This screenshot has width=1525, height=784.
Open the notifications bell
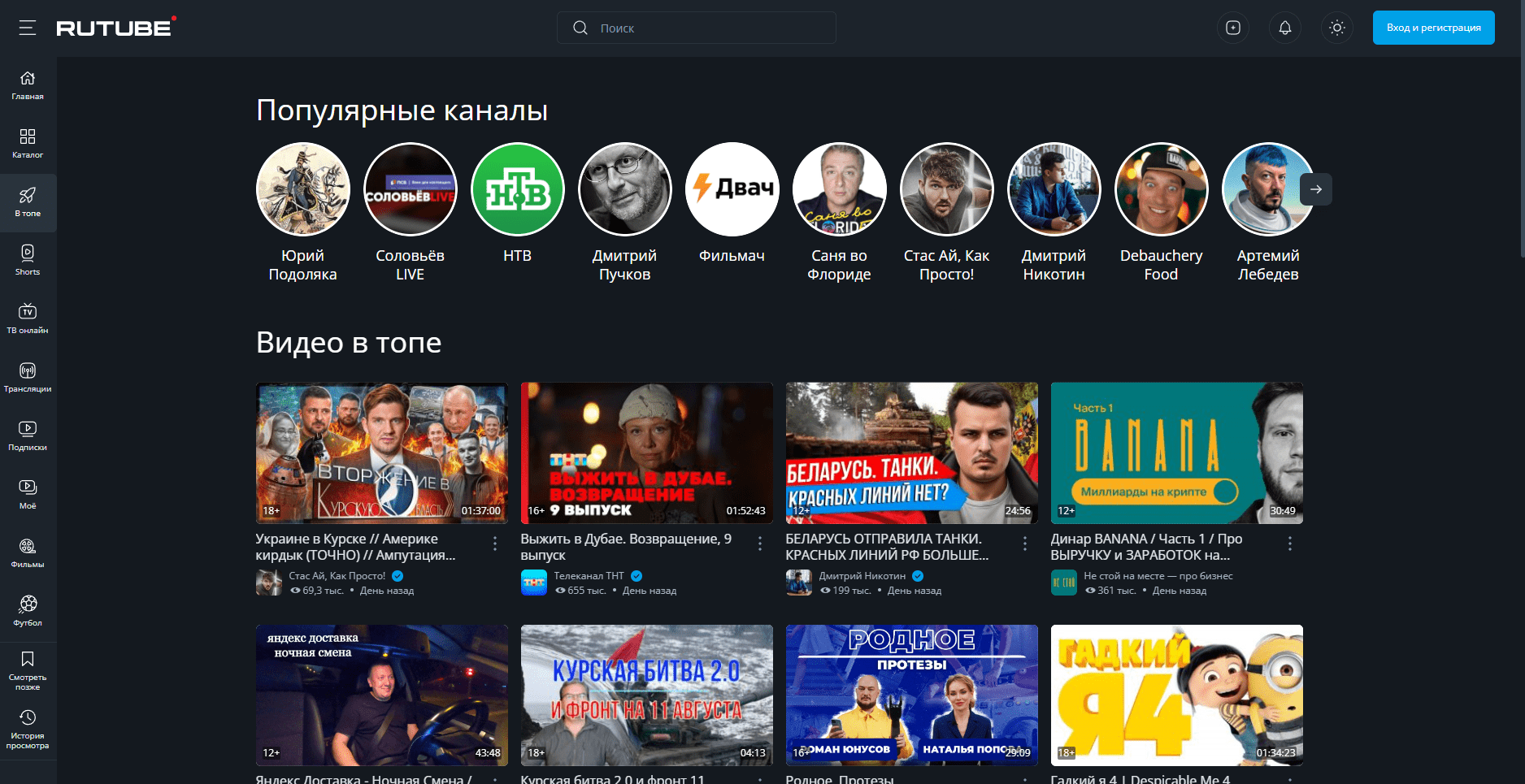tap(1285, 28)
